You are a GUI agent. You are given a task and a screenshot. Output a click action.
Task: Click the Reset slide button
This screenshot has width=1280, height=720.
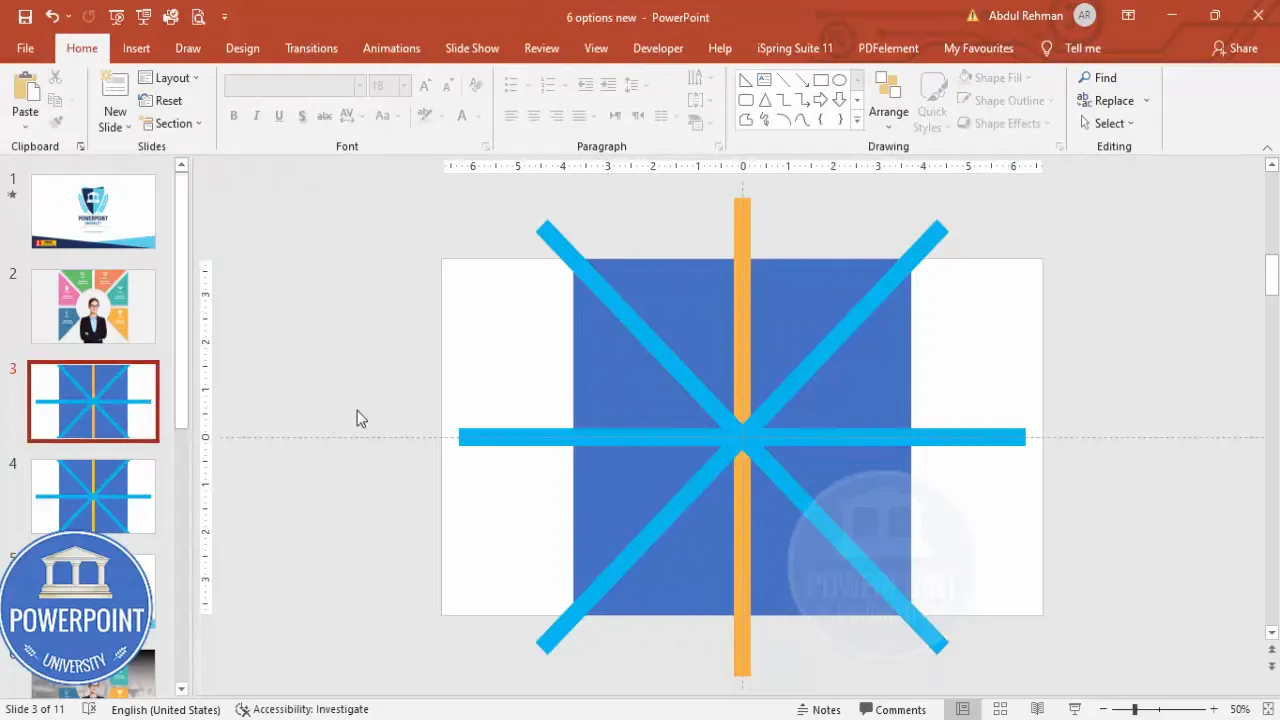point(160,101)
